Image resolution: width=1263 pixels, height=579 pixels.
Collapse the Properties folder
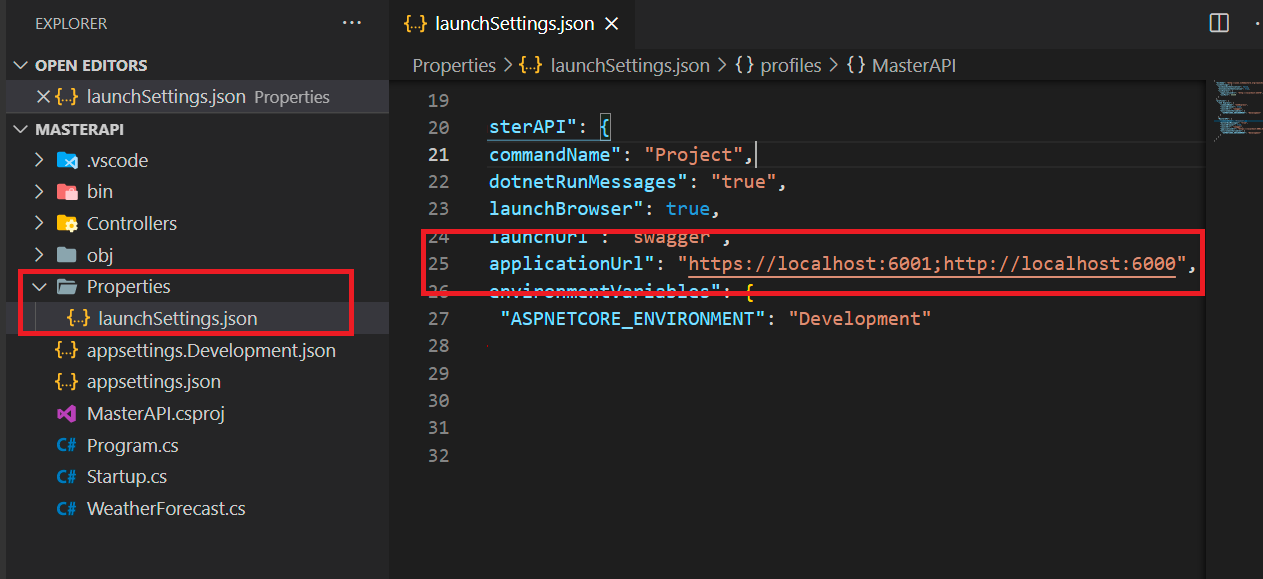point(38,286)
